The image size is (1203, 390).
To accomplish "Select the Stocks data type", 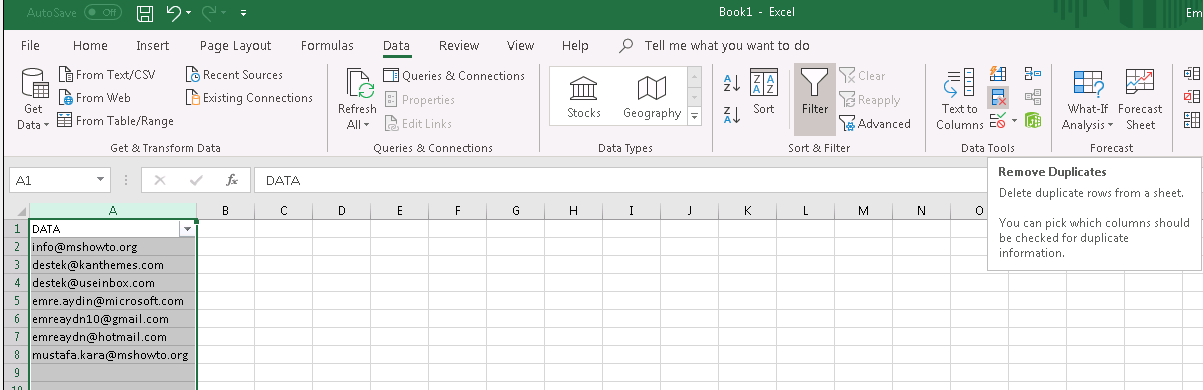I will tap(584, 97).
